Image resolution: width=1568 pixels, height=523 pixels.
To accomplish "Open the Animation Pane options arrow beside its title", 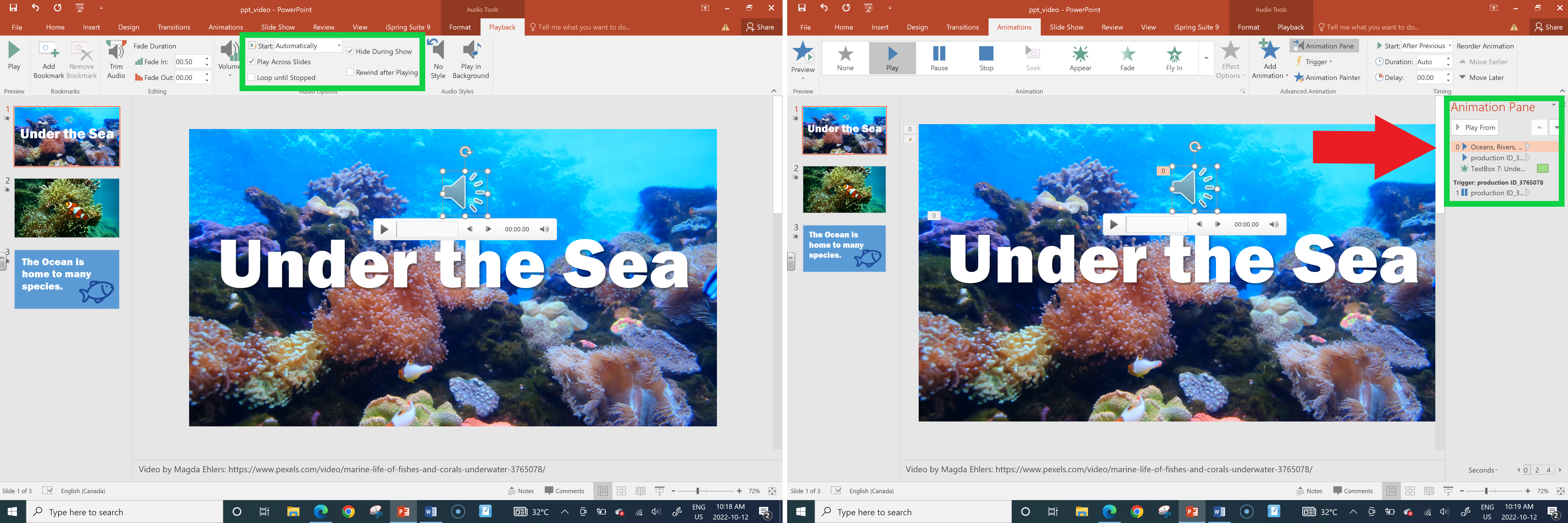I will point(1553,105).
